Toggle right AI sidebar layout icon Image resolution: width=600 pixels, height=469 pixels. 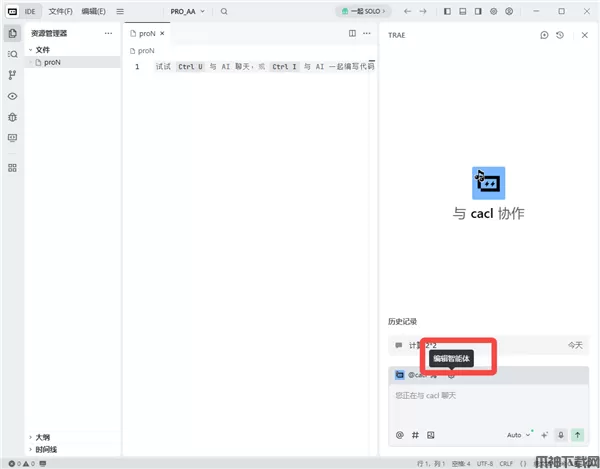[478, 11]
